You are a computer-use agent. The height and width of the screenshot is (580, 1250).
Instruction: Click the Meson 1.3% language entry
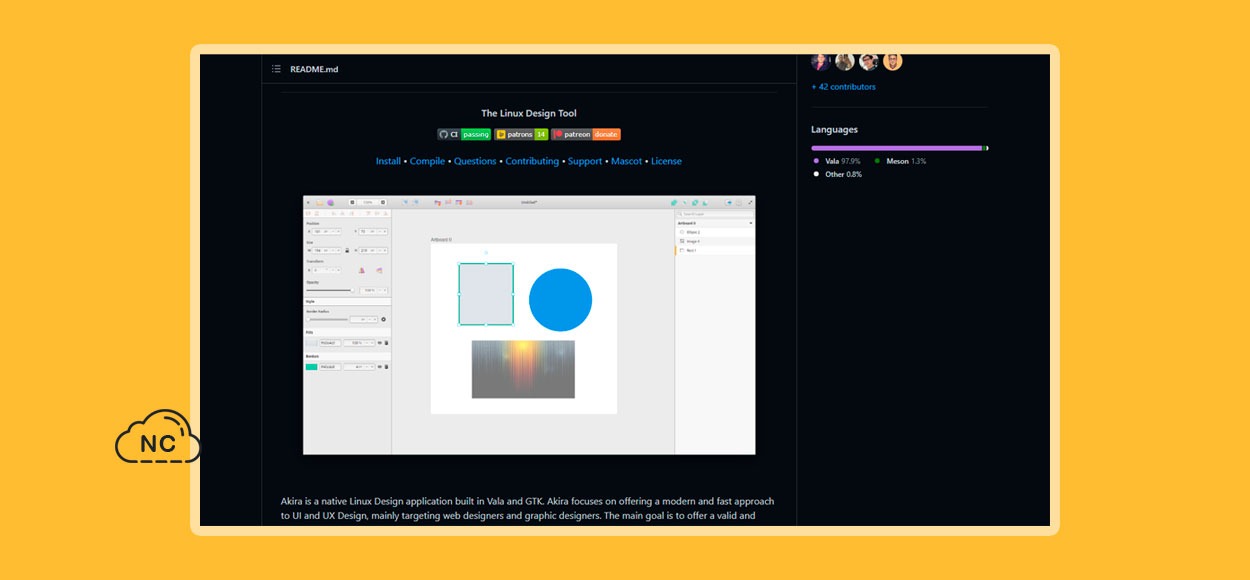pos(900,161)
